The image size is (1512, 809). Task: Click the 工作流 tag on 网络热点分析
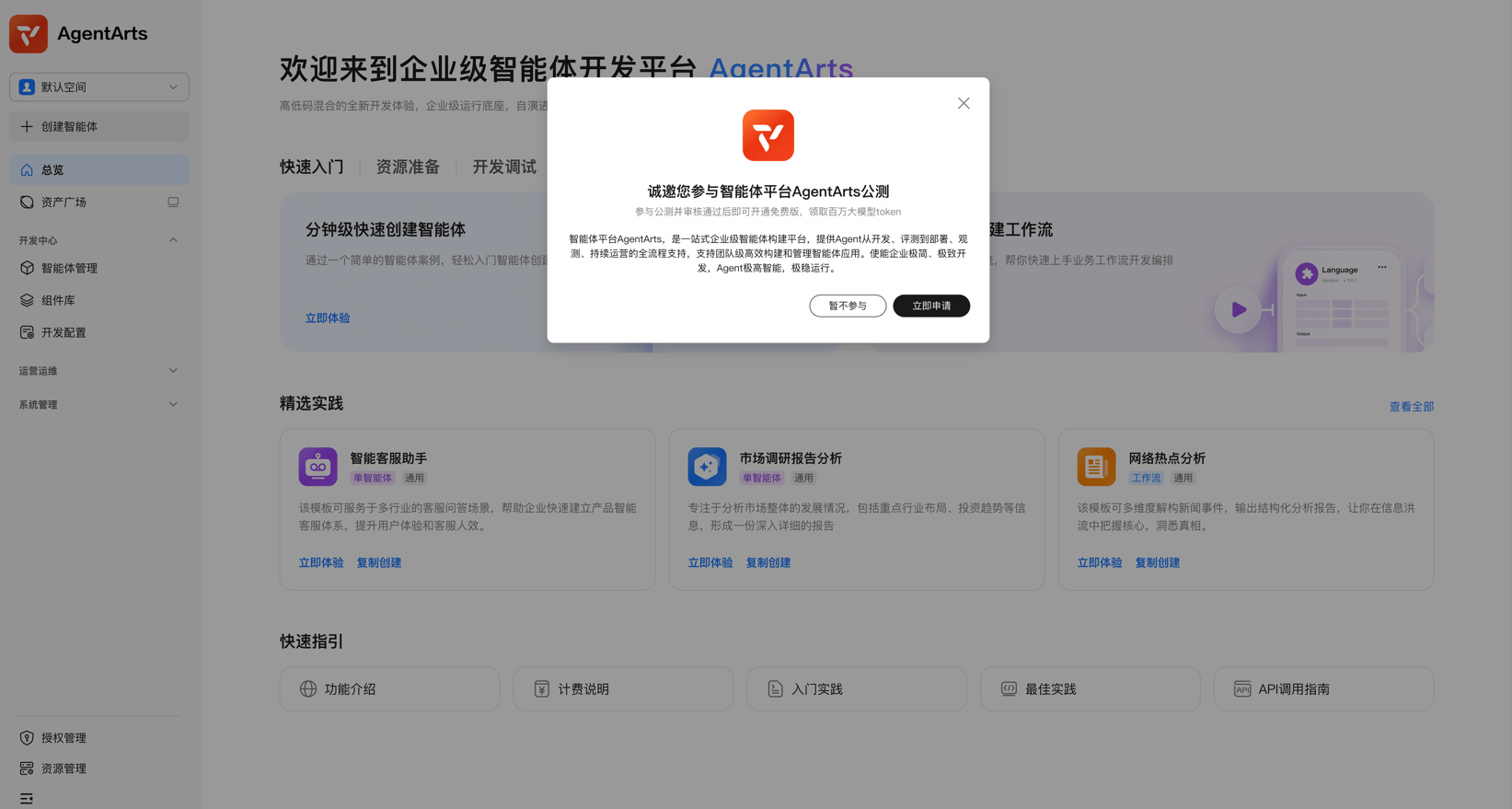click(x=1147, y=479)
